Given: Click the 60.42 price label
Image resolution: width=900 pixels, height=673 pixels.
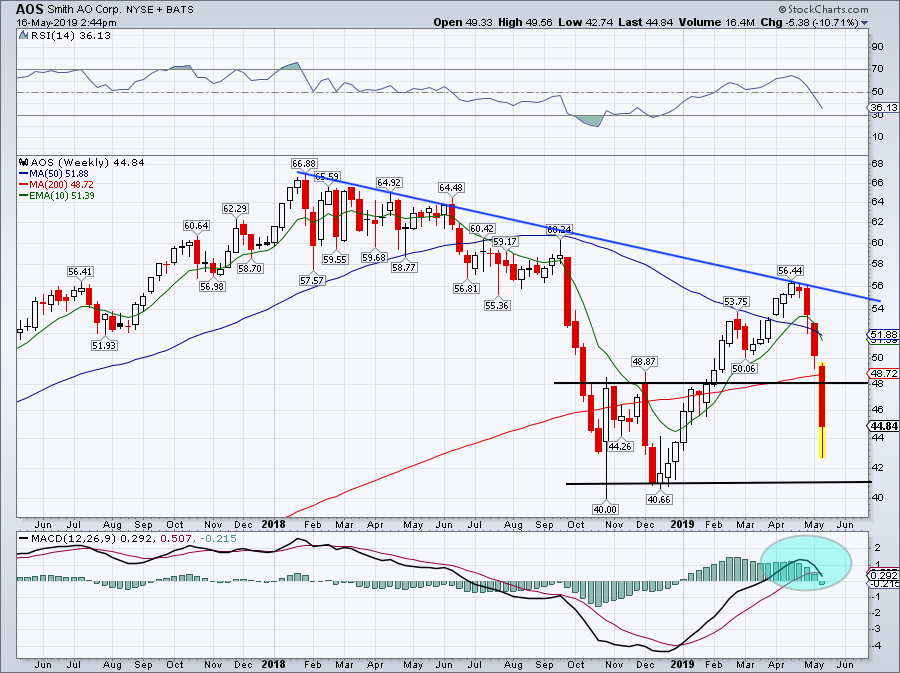Looking at the screenshot, I should [482, 228].
